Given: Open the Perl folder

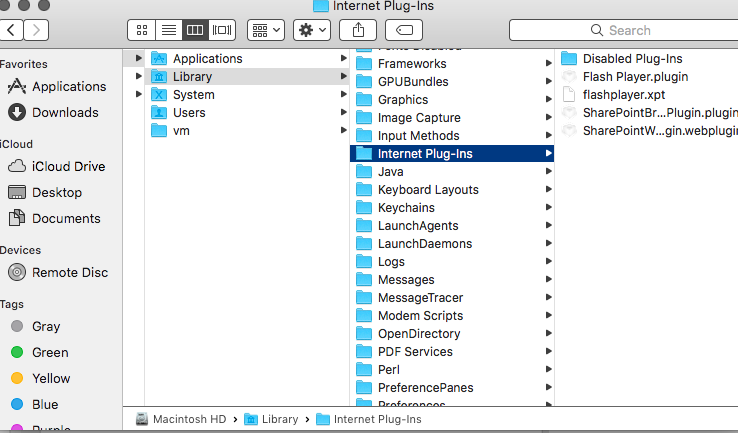Looking at the screenshot, I should (x=452, y=369).
